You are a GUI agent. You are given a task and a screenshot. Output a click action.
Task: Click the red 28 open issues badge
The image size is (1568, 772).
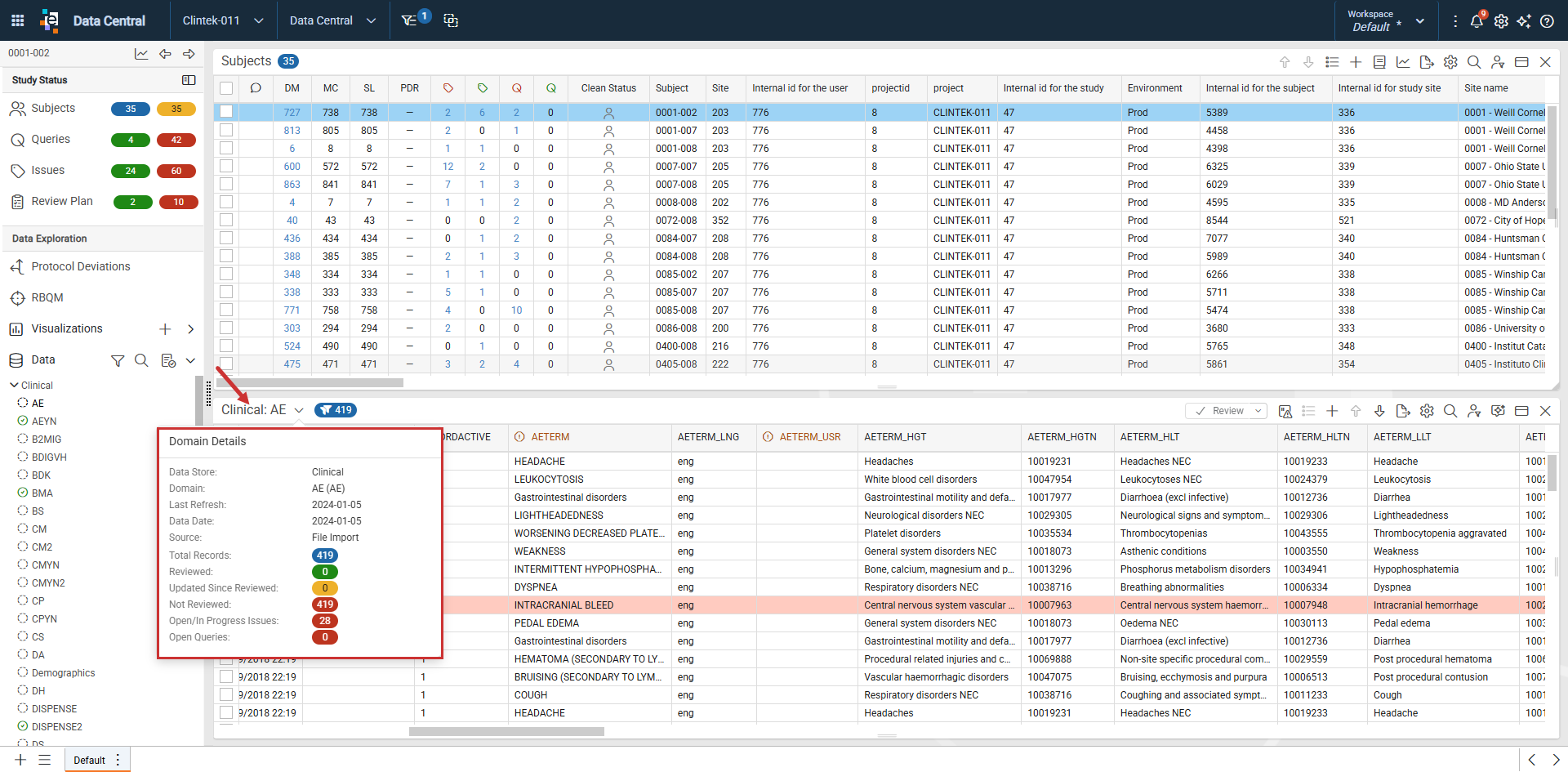pos(325,621)
